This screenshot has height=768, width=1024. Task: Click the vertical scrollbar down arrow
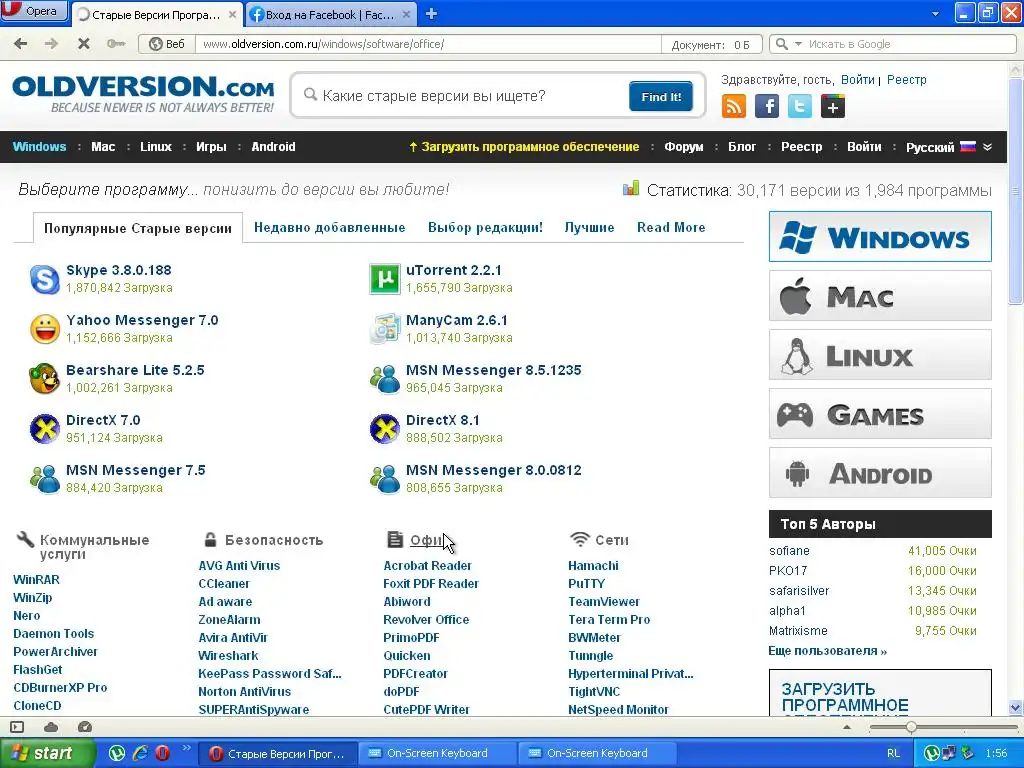(x=1016, y=707)
